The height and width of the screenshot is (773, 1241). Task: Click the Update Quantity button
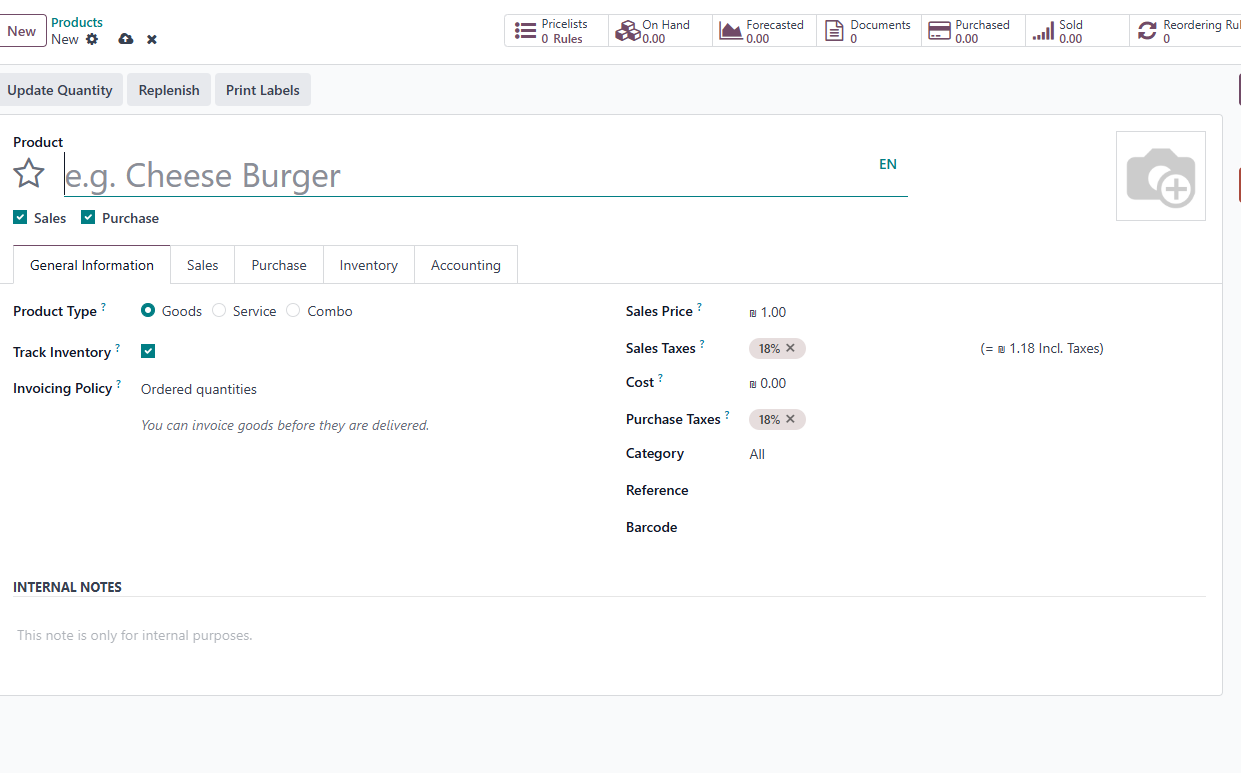60,90
